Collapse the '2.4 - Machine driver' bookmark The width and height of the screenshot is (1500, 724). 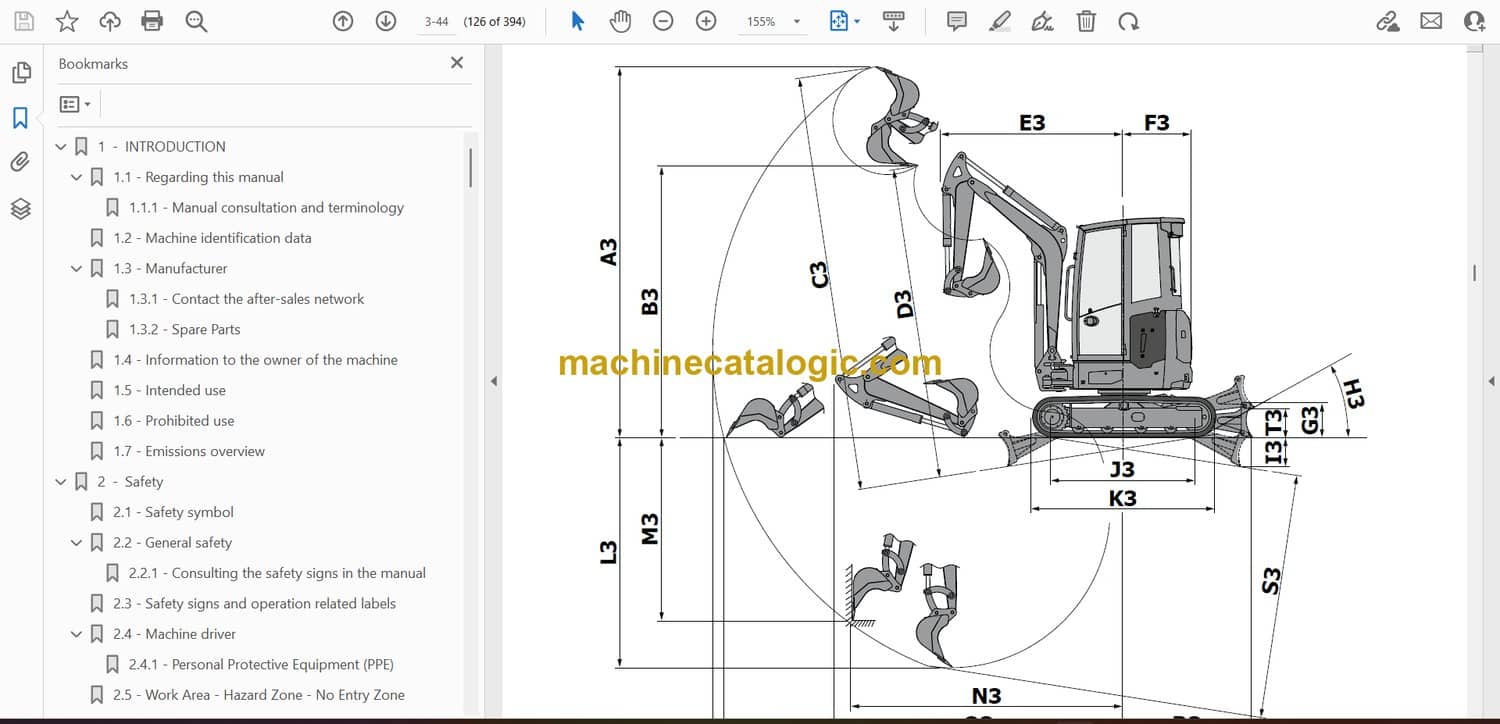click(x=77, y=634)
